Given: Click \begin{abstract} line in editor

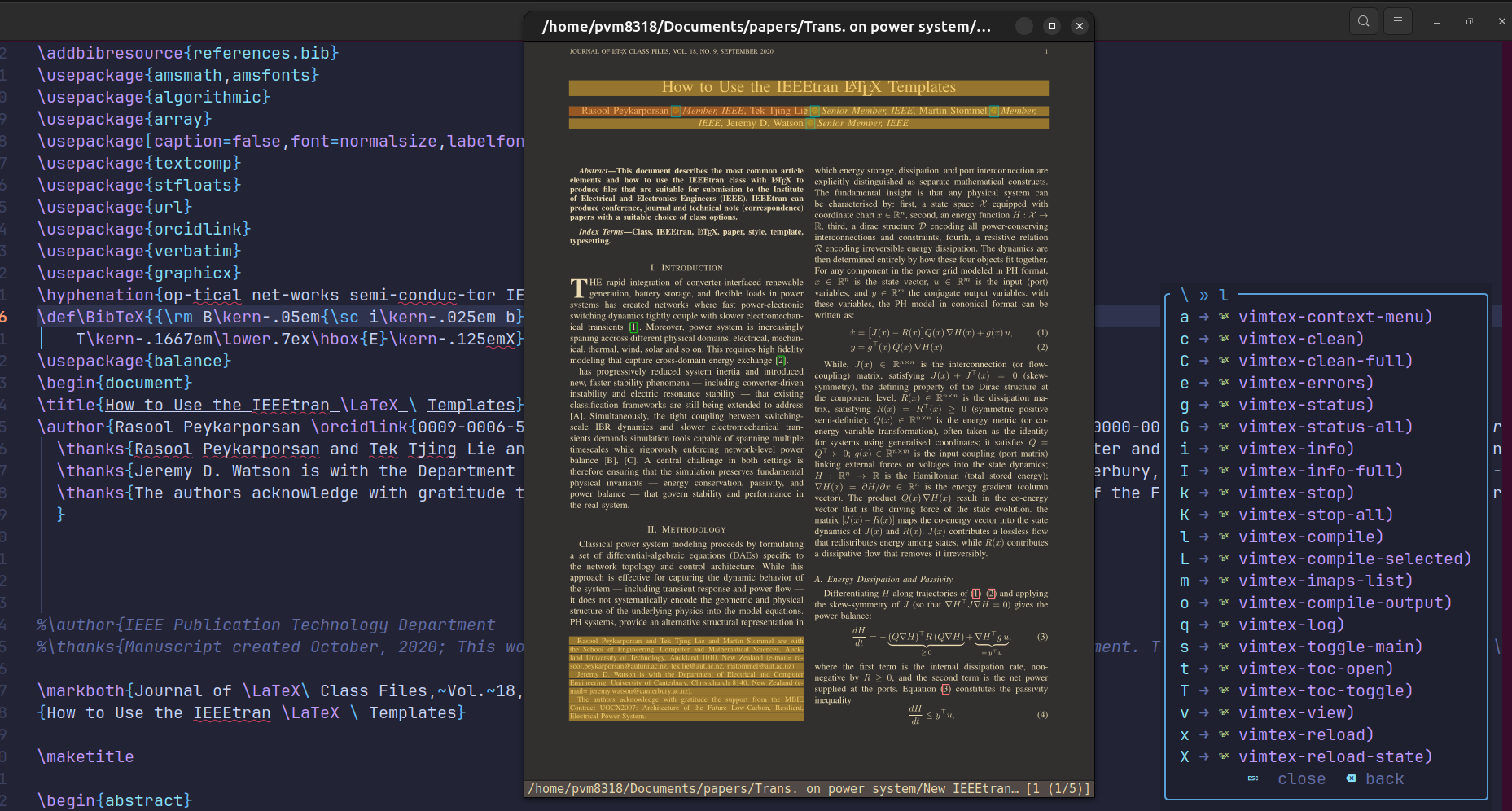Looking at the screenshot, I should point(115,800).
